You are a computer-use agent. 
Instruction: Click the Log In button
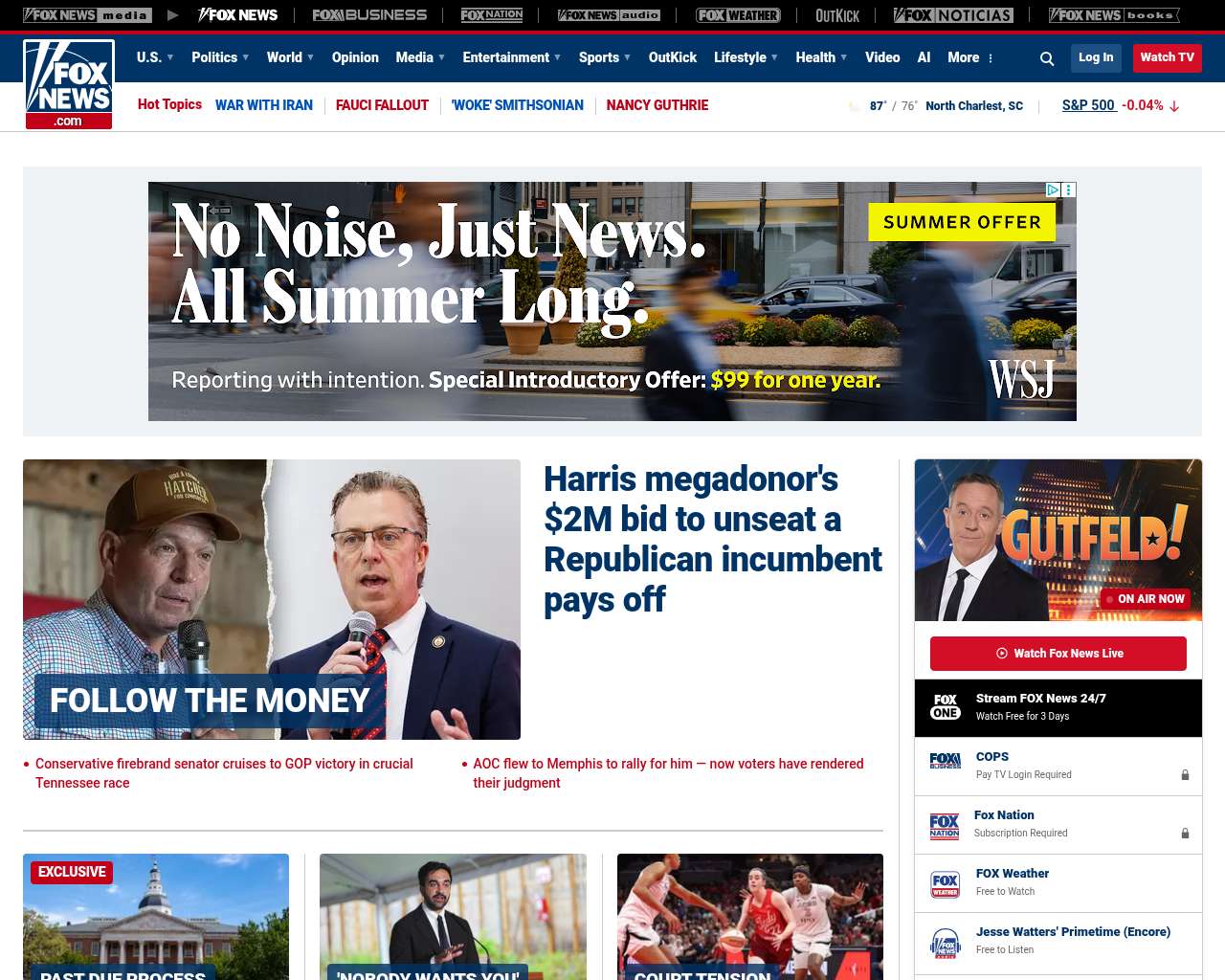pos(1096,57)
